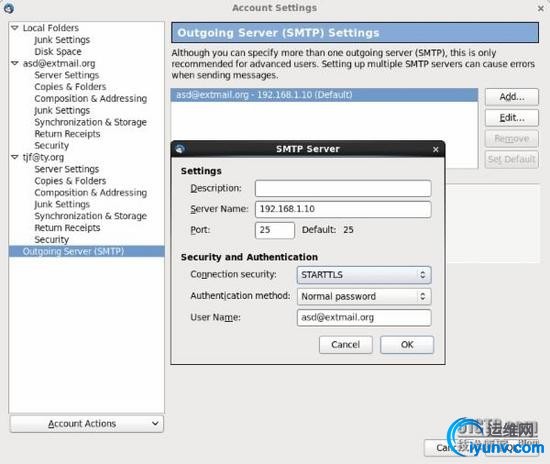Open Junk Settings under Local Folders
This screenshot has height=464, width=550.
tap(62, 40)
